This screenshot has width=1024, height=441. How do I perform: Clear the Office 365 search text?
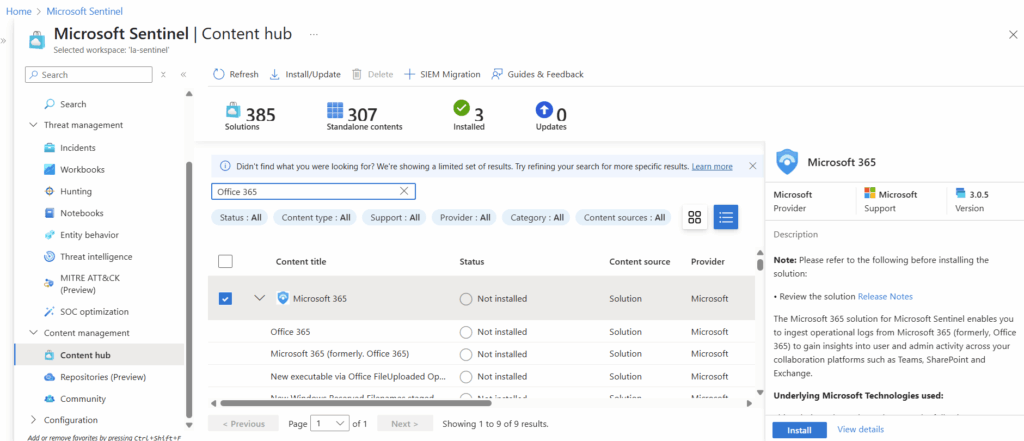pos(404,191)
